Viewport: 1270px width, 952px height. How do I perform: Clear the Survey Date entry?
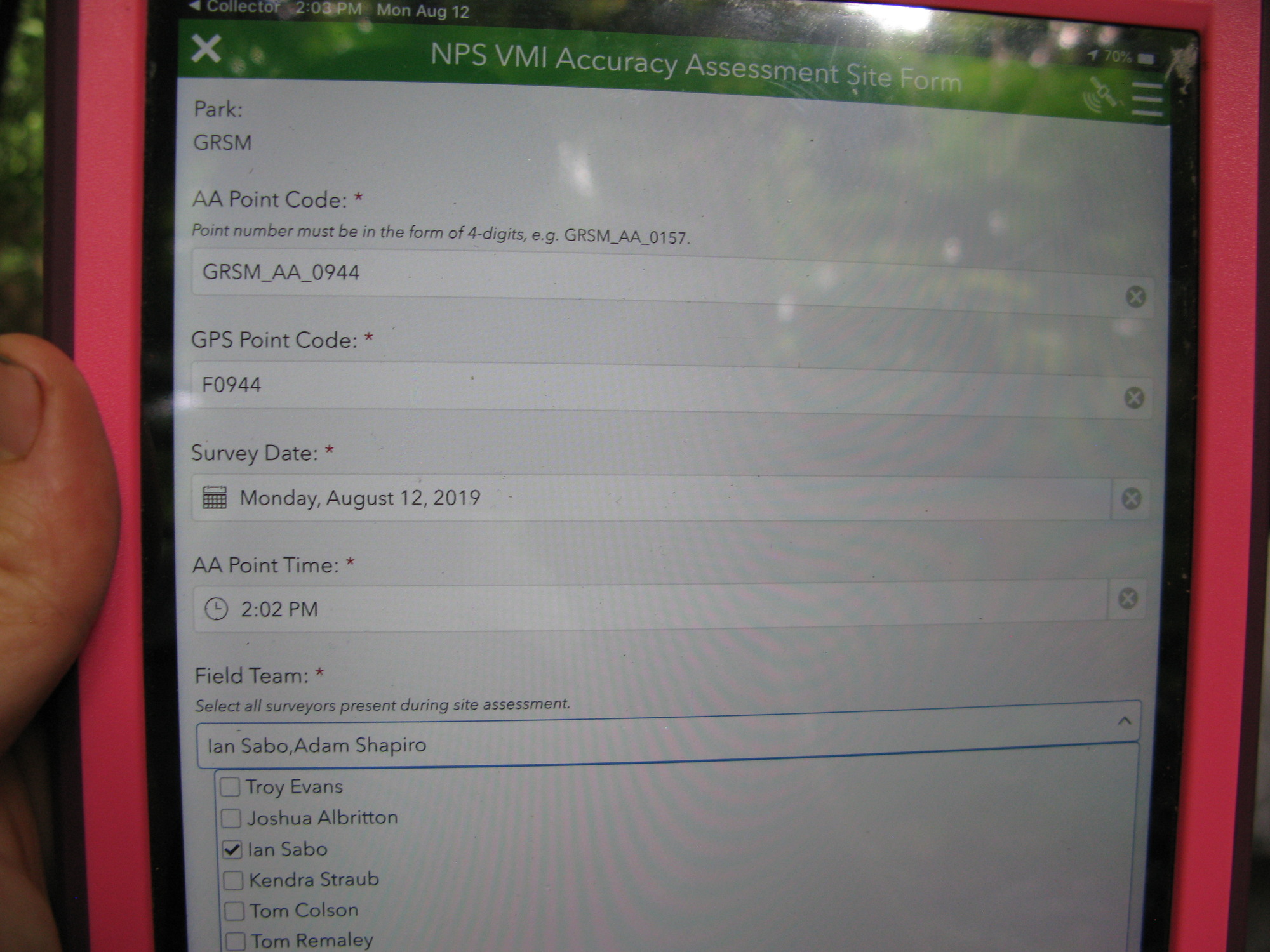point(1130,499)
